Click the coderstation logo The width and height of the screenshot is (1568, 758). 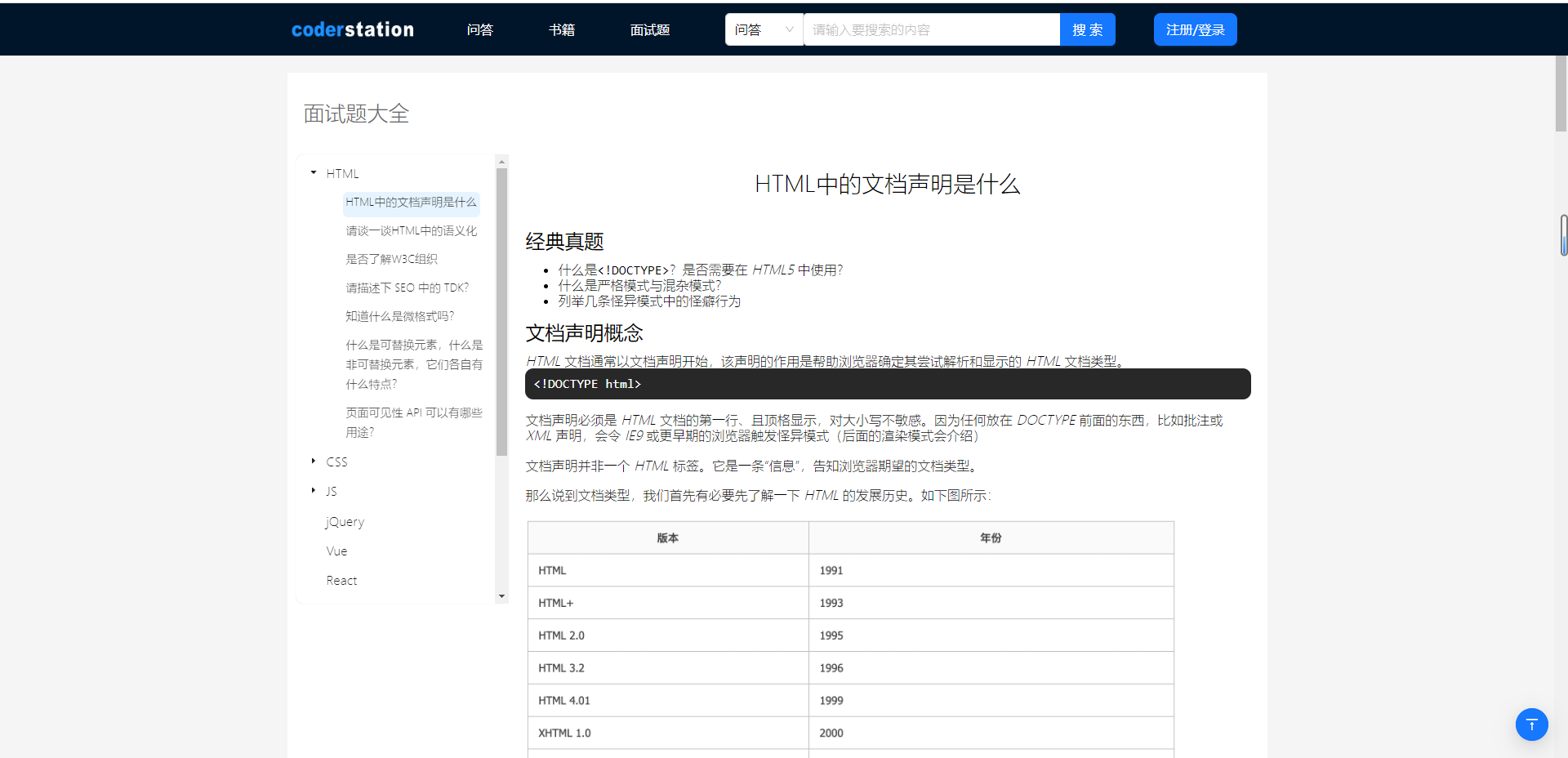coord(353,29)
